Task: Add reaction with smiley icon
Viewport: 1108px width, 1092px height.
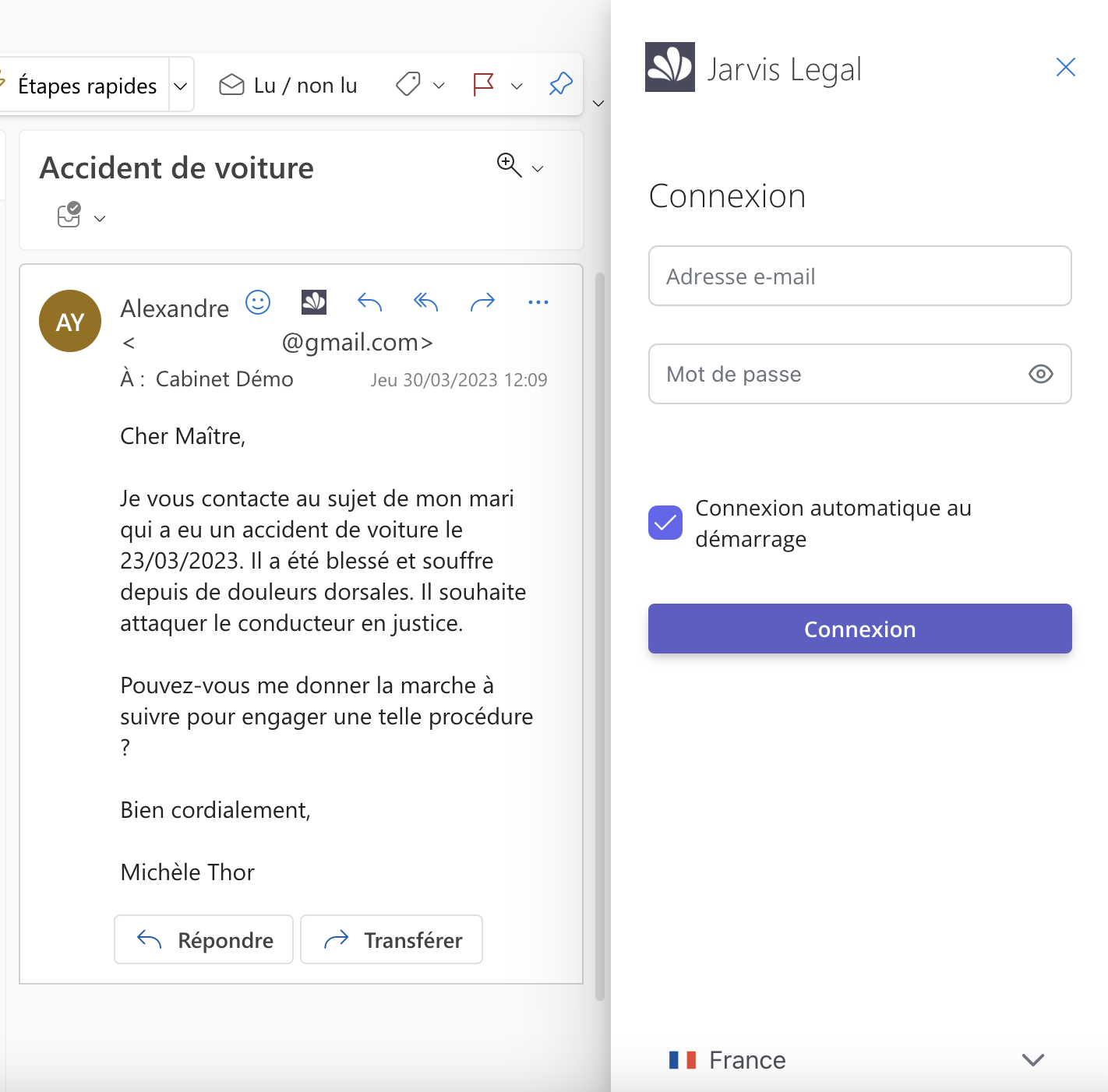Action: [x=258, y=301]
